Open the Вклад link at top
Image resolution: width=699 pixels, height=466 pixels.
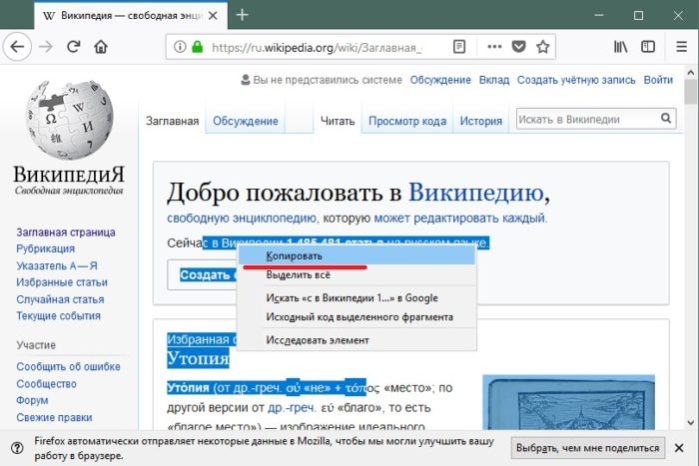494,80
